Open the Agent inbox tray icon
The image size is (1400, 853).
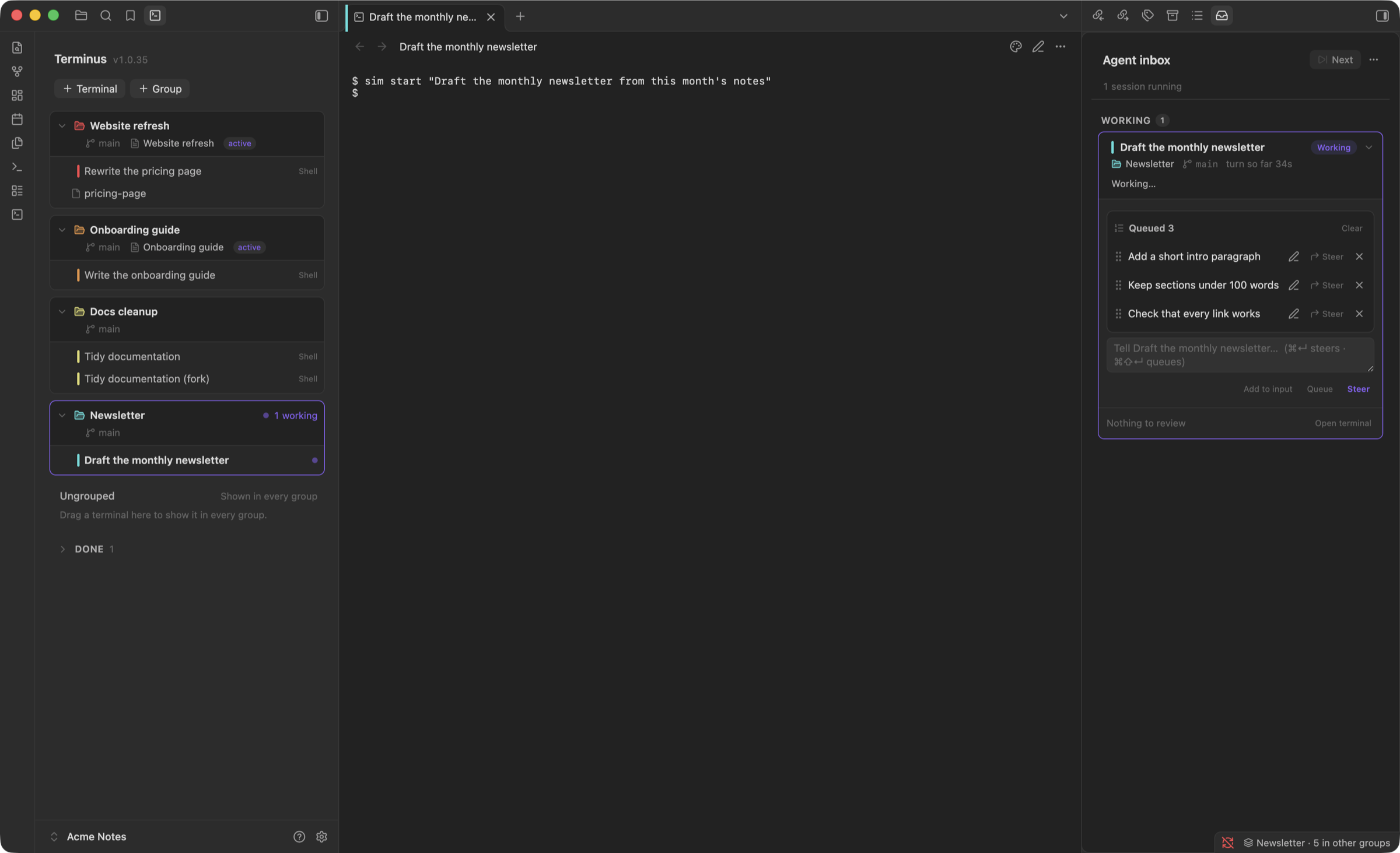[1221, 16]
